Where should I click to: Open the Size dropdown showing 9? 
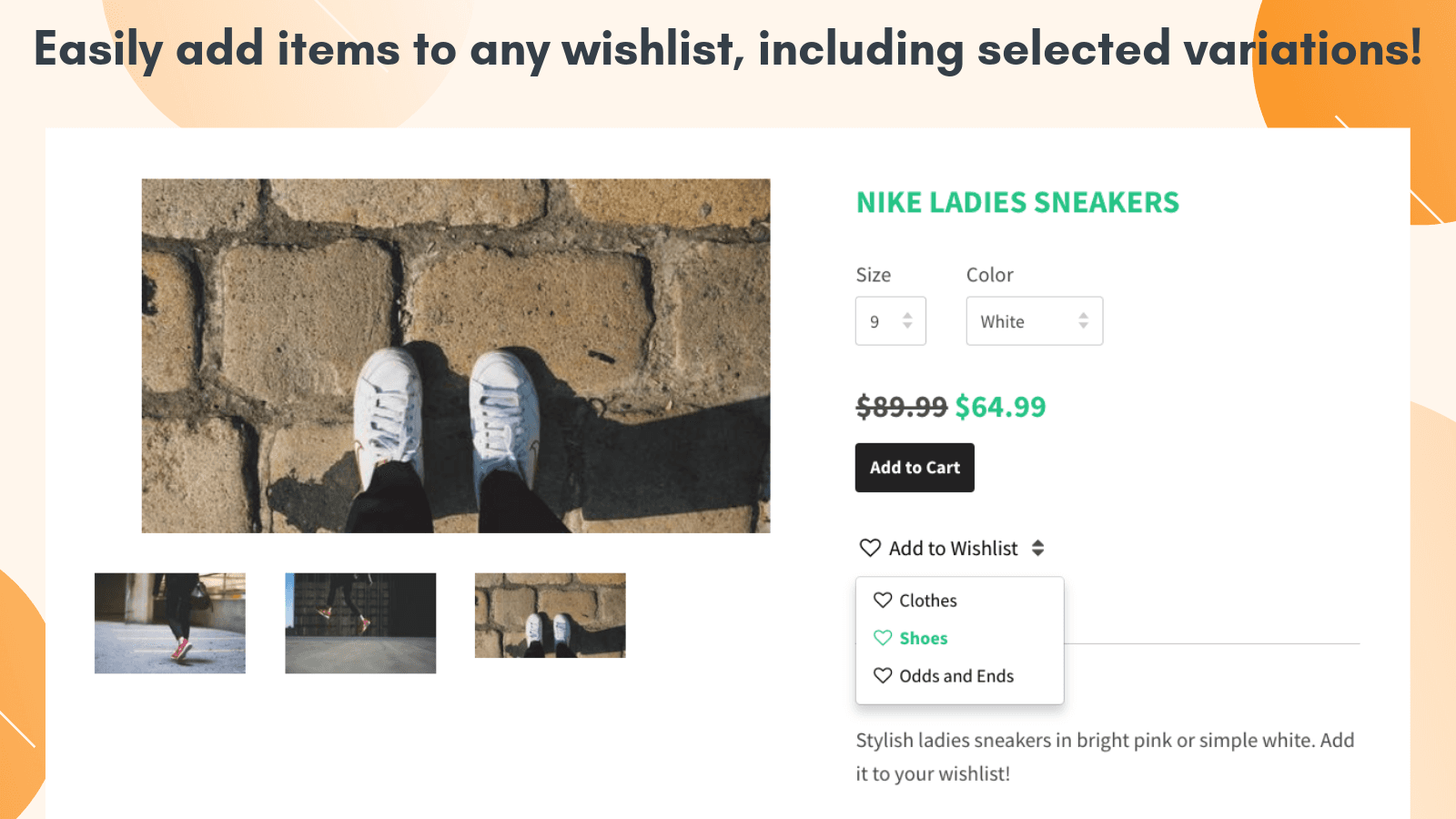[x=890, y=320]
